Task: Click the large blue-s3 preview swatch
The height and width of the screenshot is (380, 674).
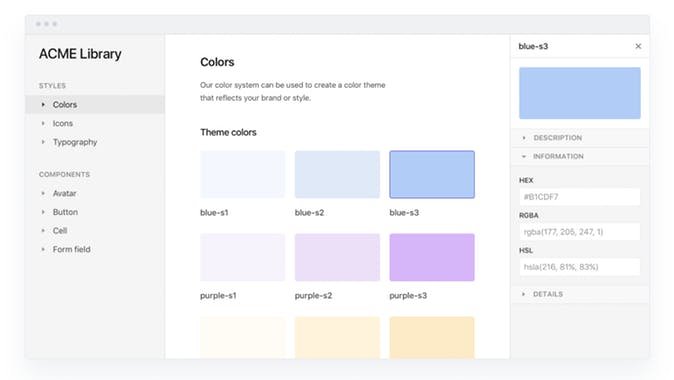Action: (579, 93)
